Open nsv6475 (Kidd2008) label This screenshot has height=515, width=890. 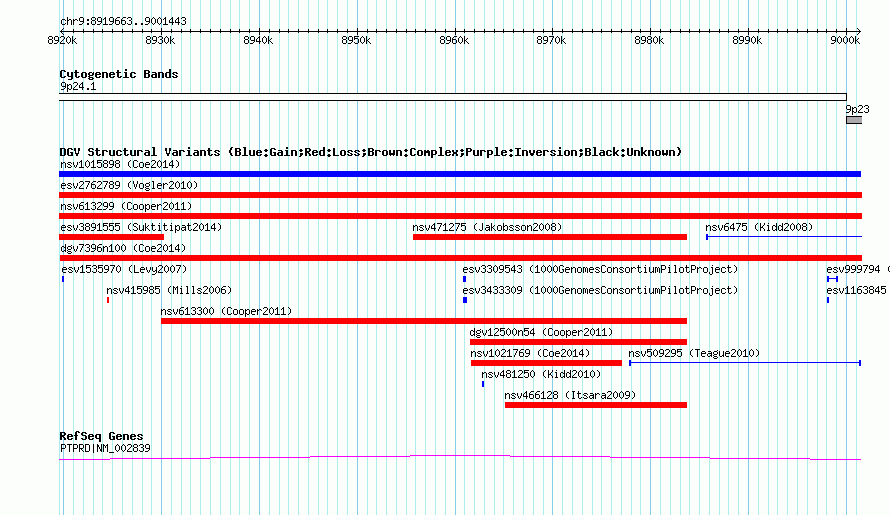click(759, 227)
